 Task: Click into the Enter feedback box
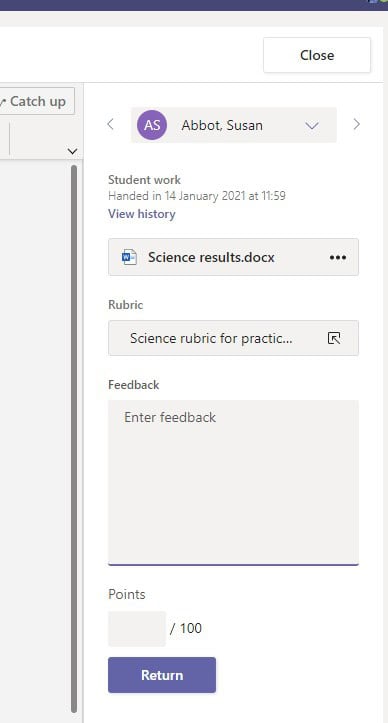[233, 482]
